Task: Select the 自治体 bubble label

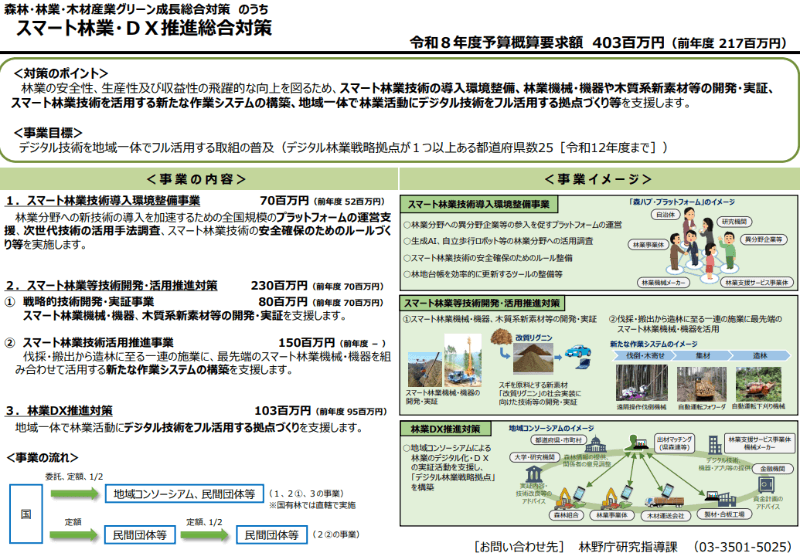Action: 665,214
